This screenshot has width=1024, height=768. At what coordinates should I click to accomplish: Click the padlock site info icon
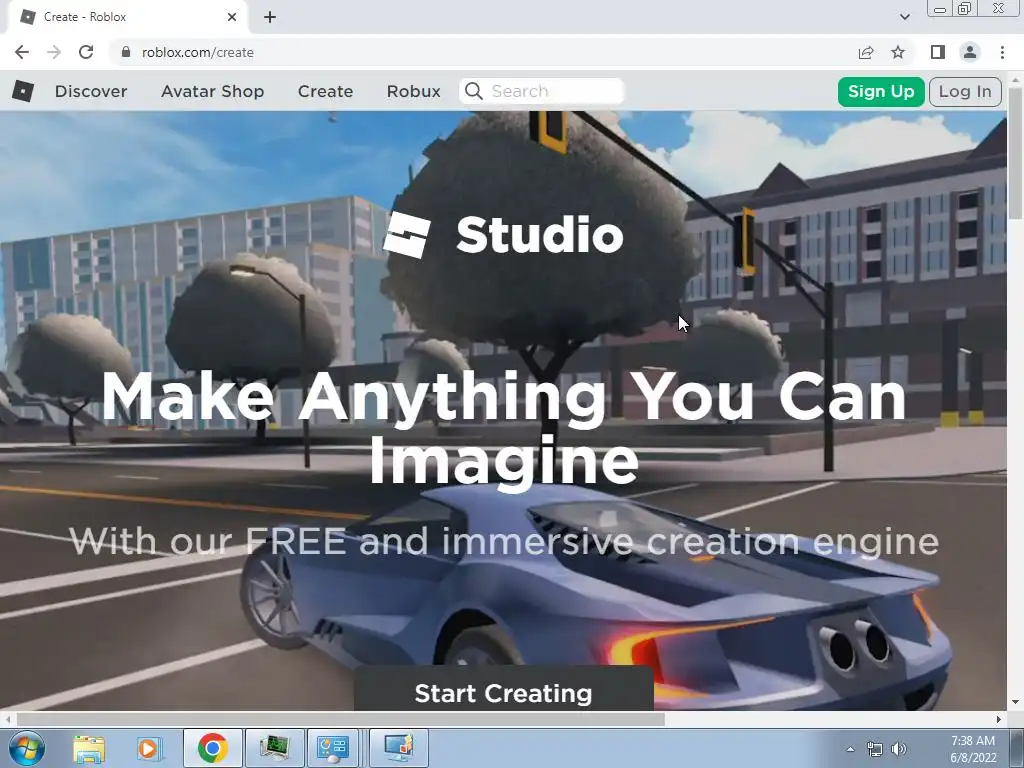126,52
